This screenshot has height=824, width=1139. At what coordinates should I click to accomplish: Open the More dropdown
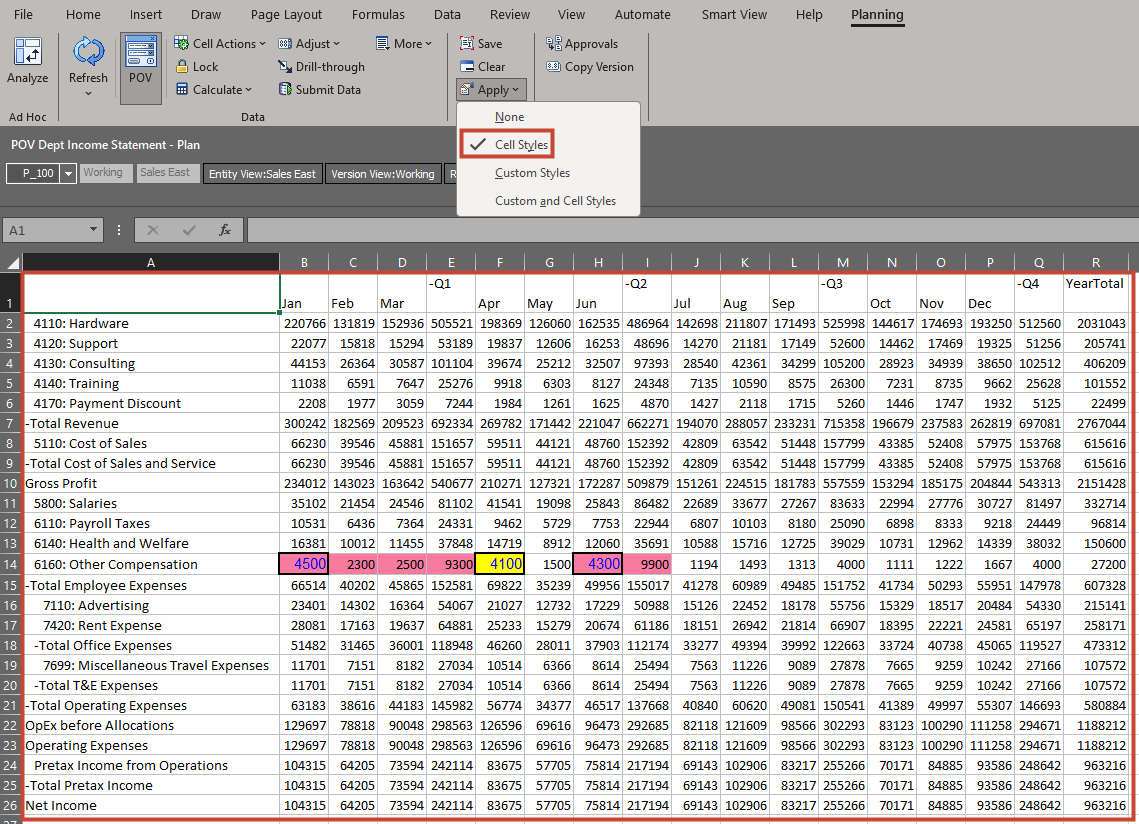coord(404,44)
